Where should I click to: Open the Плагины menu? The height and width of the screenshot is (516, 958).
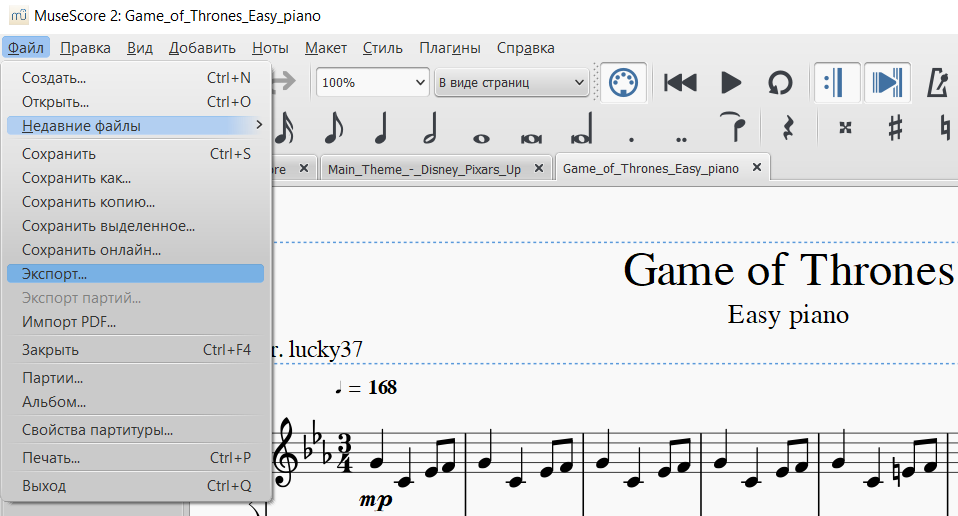[x=450, y=48]
